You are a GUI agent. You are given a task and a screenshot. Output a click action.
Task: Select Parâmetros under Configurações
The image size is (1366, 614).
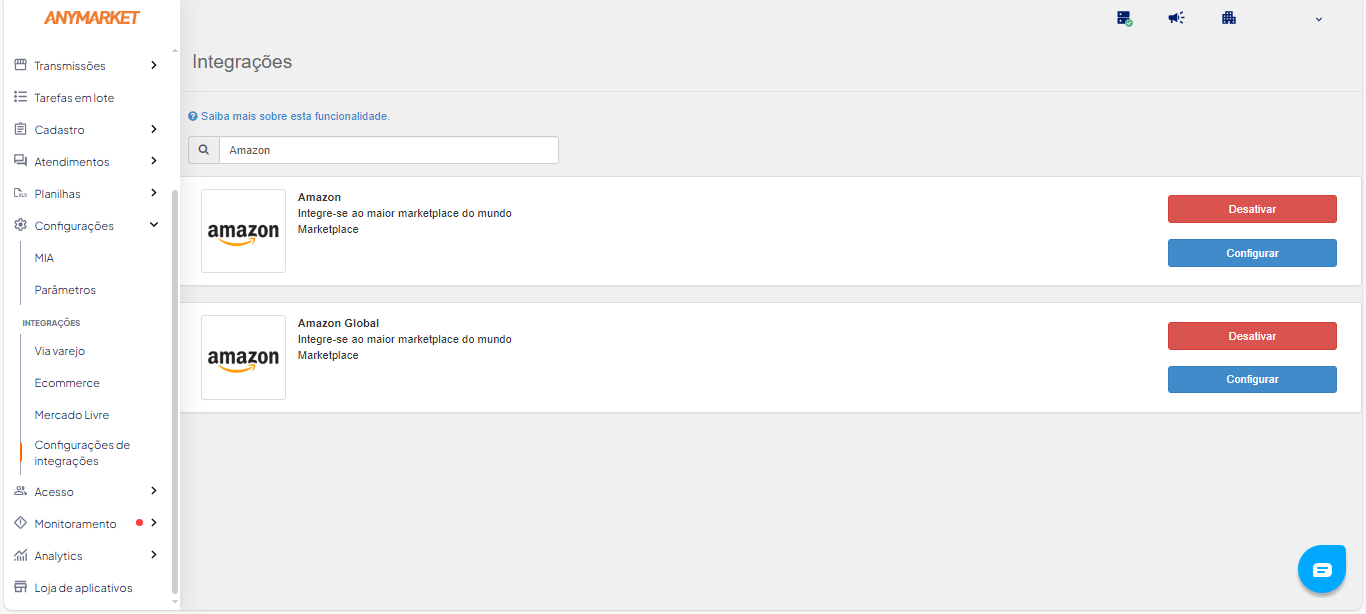click(x=65, y=290)
